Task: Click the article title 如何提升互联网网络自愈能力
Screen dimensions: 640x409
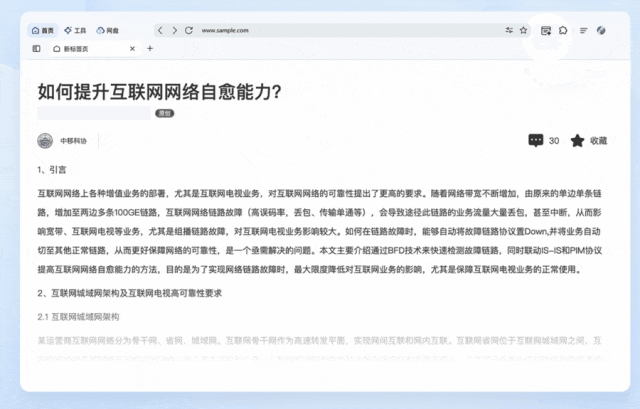Action: pos(159,91)
